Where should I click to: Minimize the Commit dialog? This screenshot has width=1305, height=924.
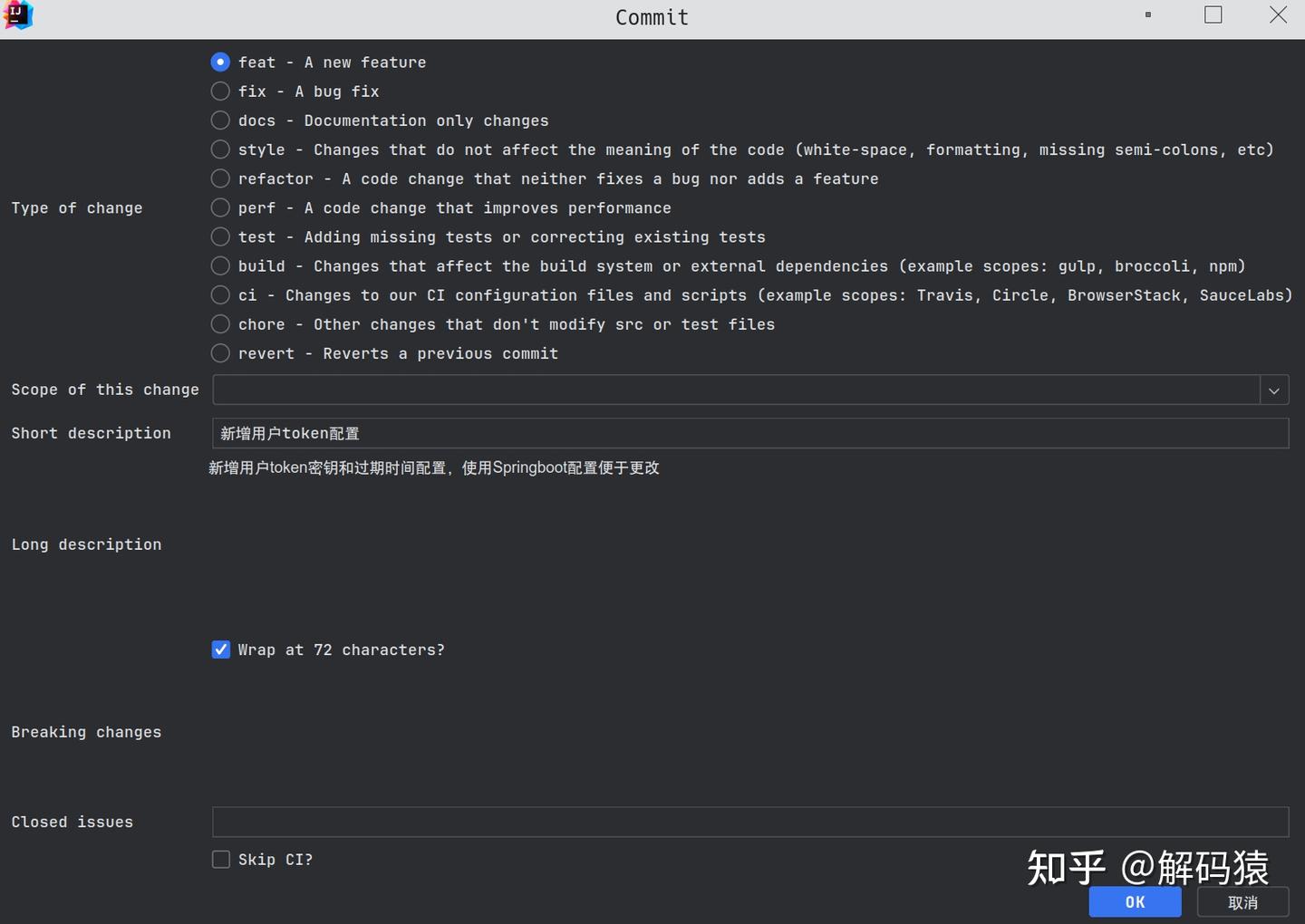click(1148, 14)
